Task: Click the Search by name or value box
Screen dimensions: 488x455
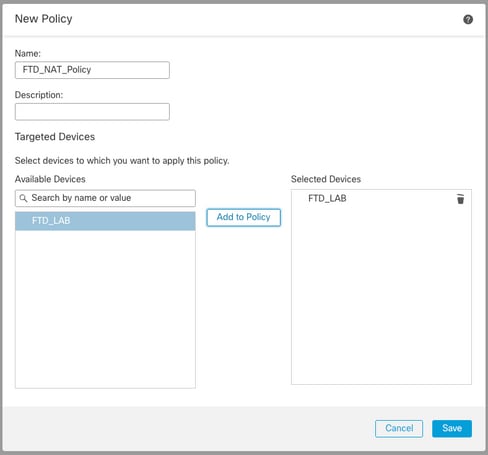Action: coord(105,198)
